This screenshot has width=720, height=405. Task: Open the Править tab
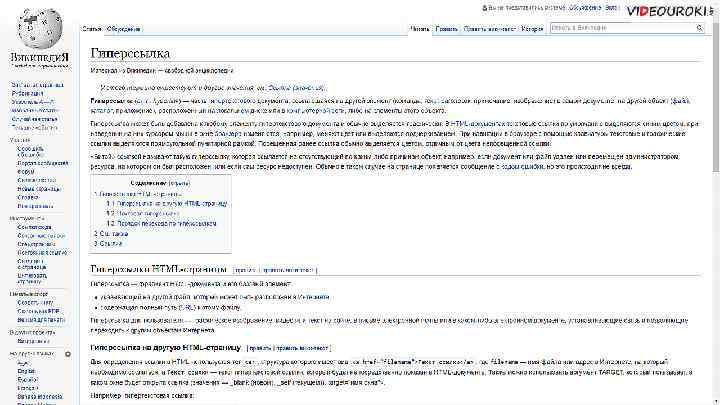tap(446, 29)
